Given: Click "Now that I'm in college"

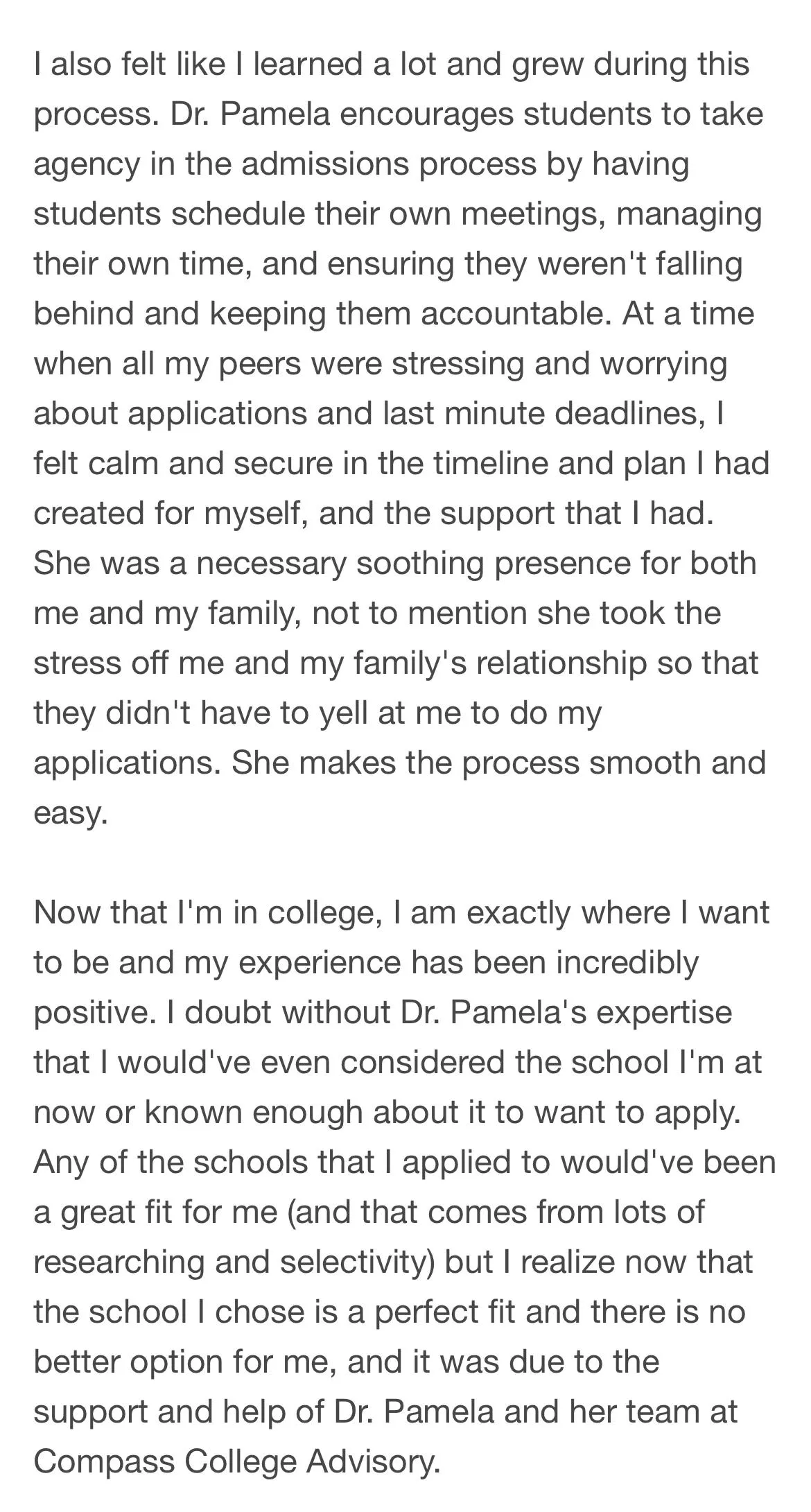Looking at the screenshot, I should point(207,912).
